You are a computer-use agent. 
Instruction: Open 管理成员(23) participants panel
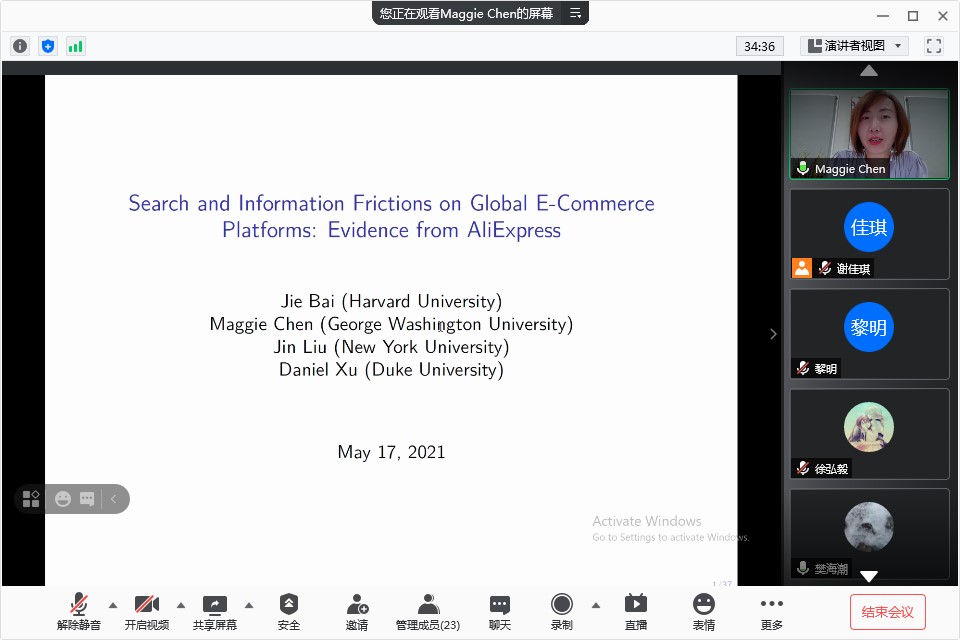(428, 611)
